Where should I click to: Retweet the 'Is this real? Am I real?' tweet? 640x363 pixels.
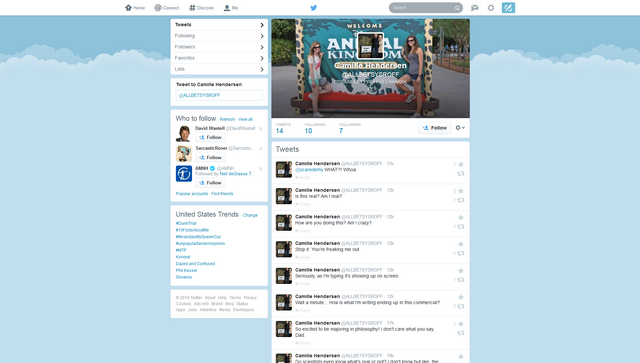(x=461, y=200)
